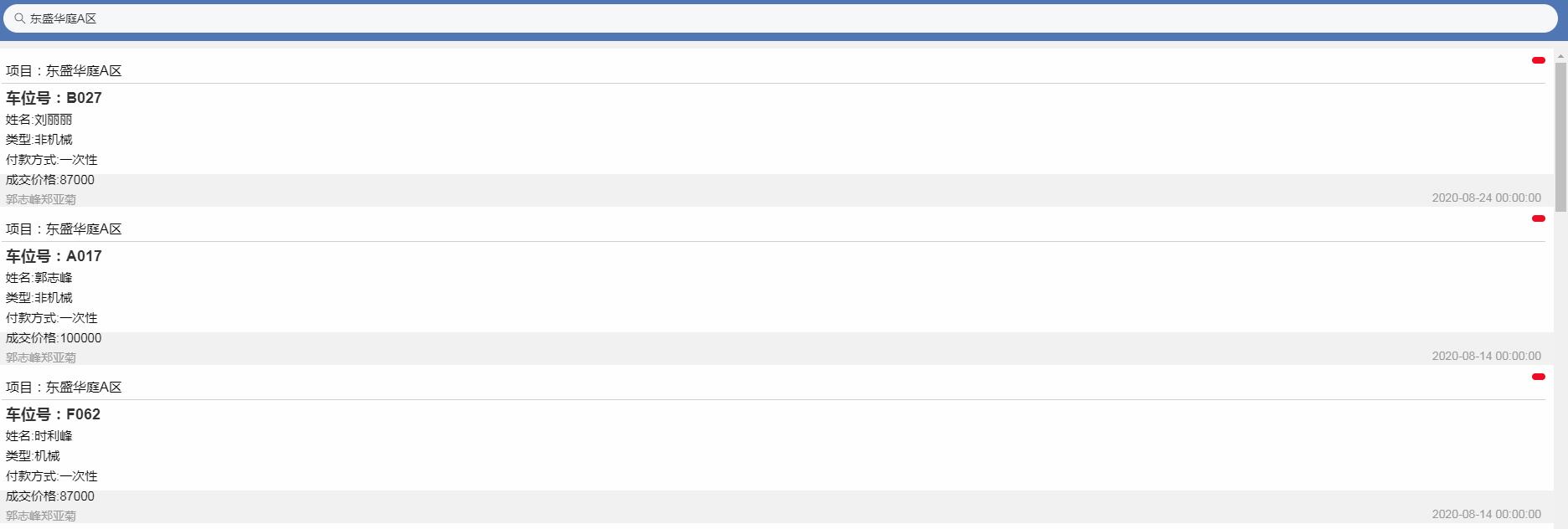The width and height of the screenshot is (1568, 529).
Task: Click the project header above B027
Action: pos(64,71)
